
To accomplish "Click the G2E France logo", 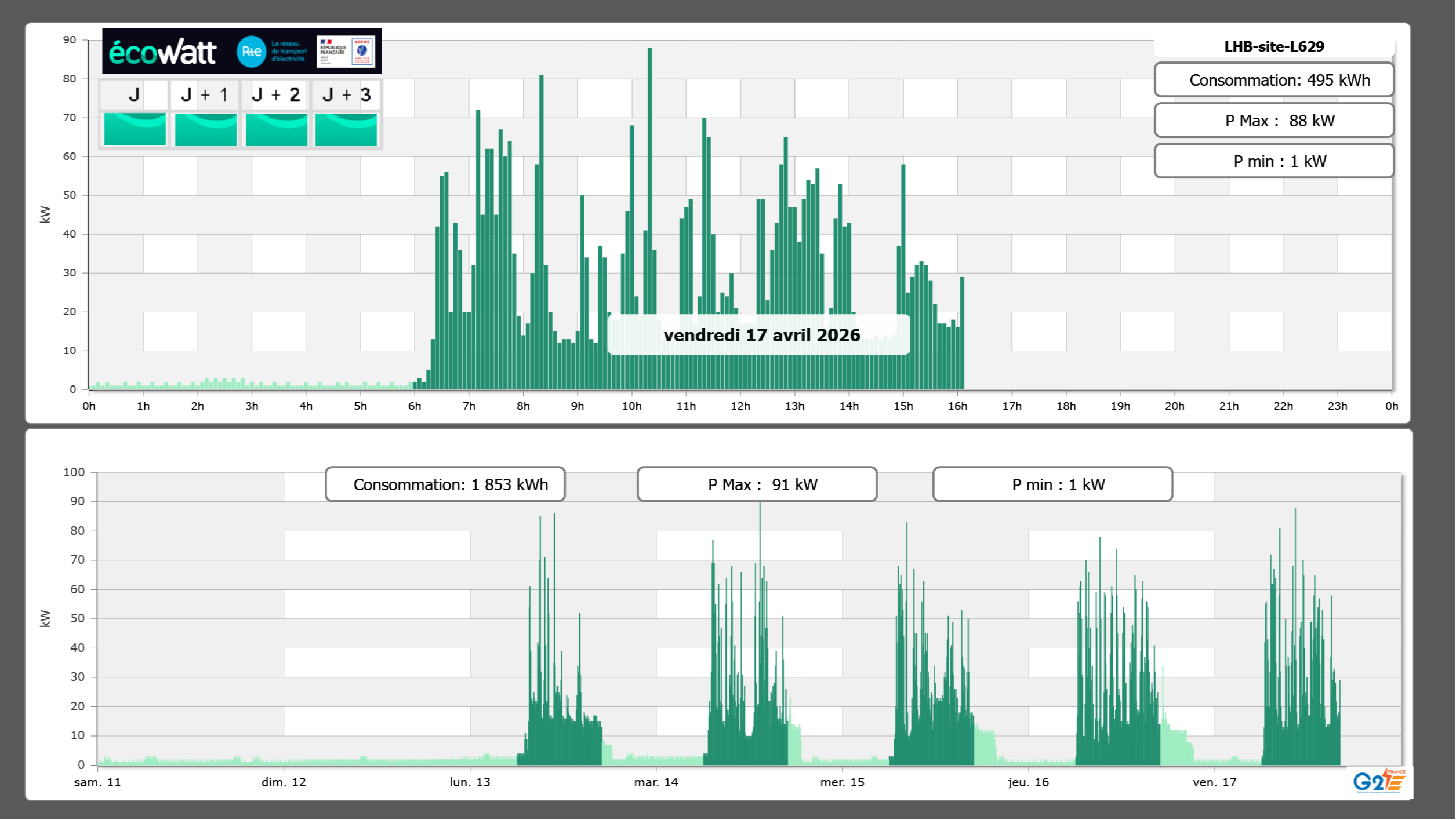I will tap(1378, 781).
